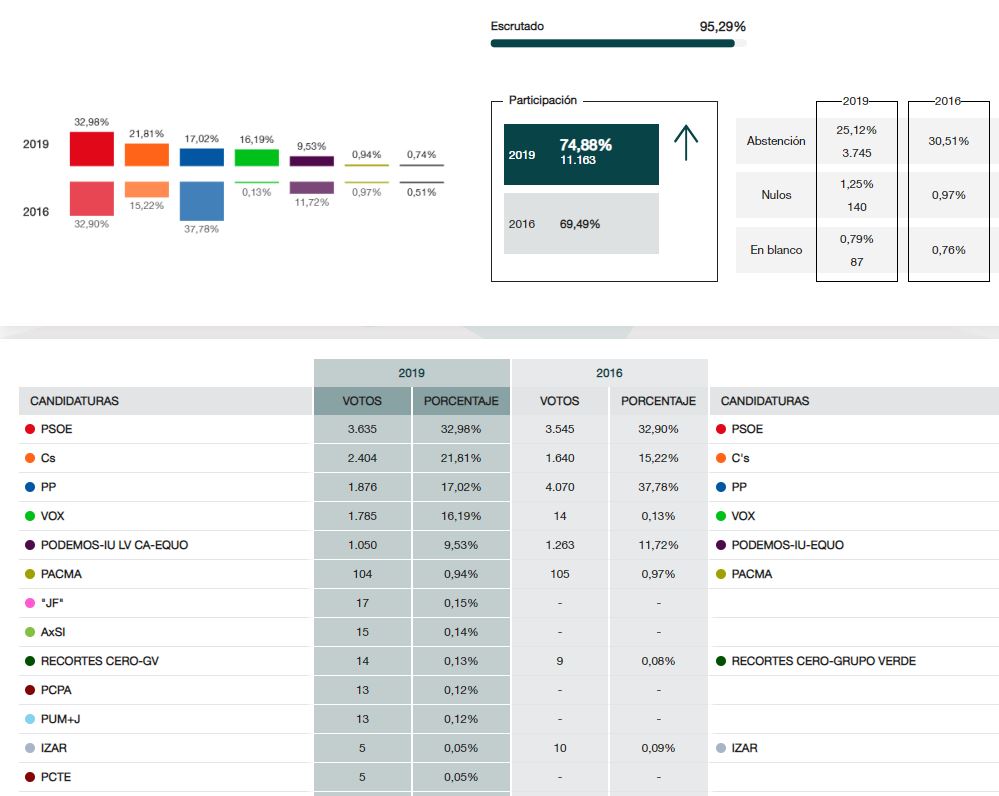Screen dimensions: 999x796
Task: Click the Escrutado progress bar
Action: pos(618,43)
